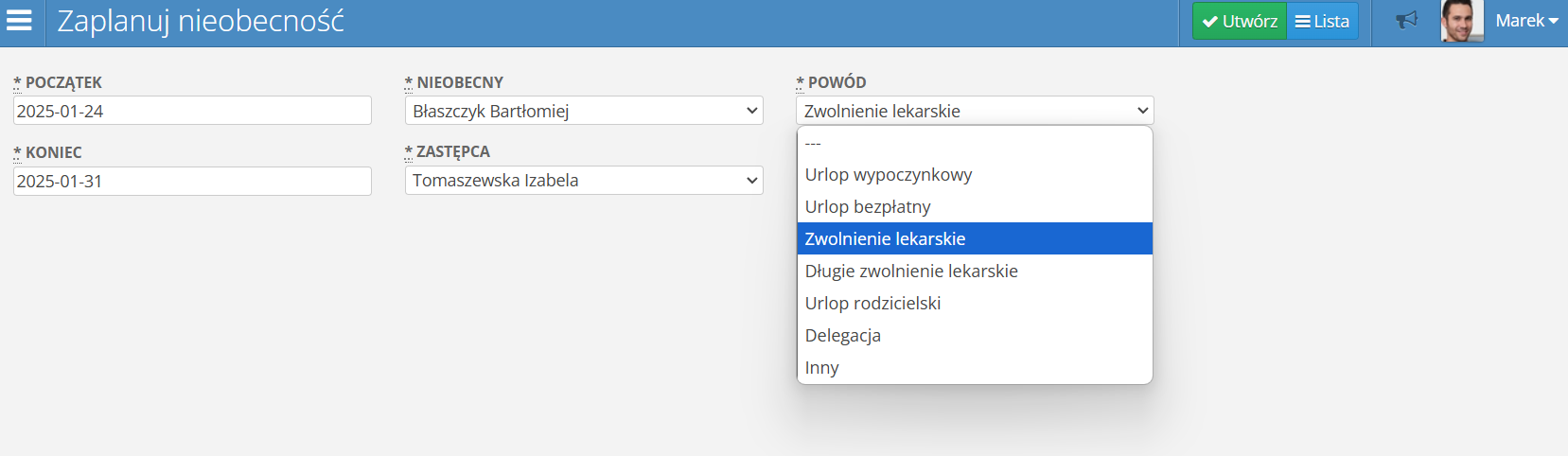The width and height of the screenshot is (1568, 456).
Task: Select the empty '---' option
Action: point(975,143)
